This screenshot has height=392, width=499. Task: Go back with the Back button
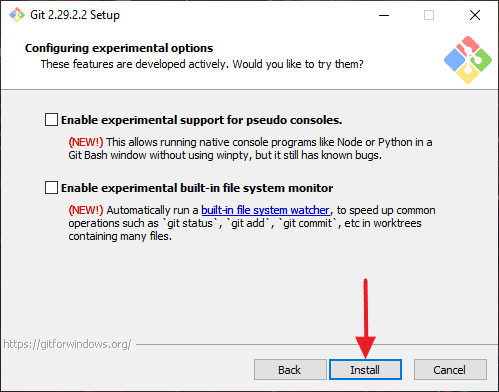290,370
